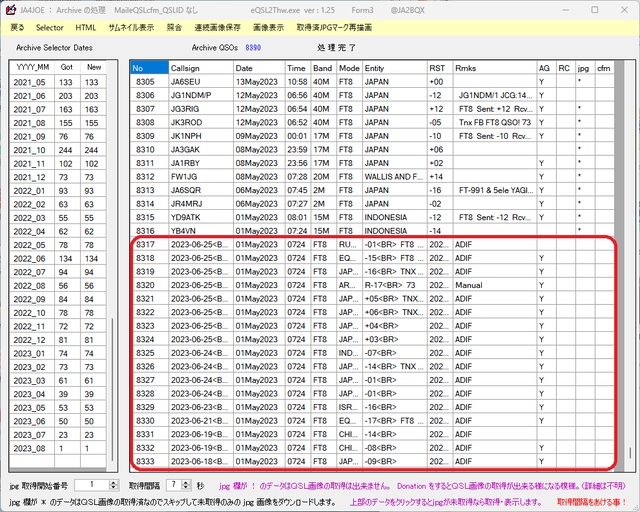Click the jpg 取得開始番号 input field
Image resolution: width=640 pixels, height=512 pixels.
coord(92,485)
